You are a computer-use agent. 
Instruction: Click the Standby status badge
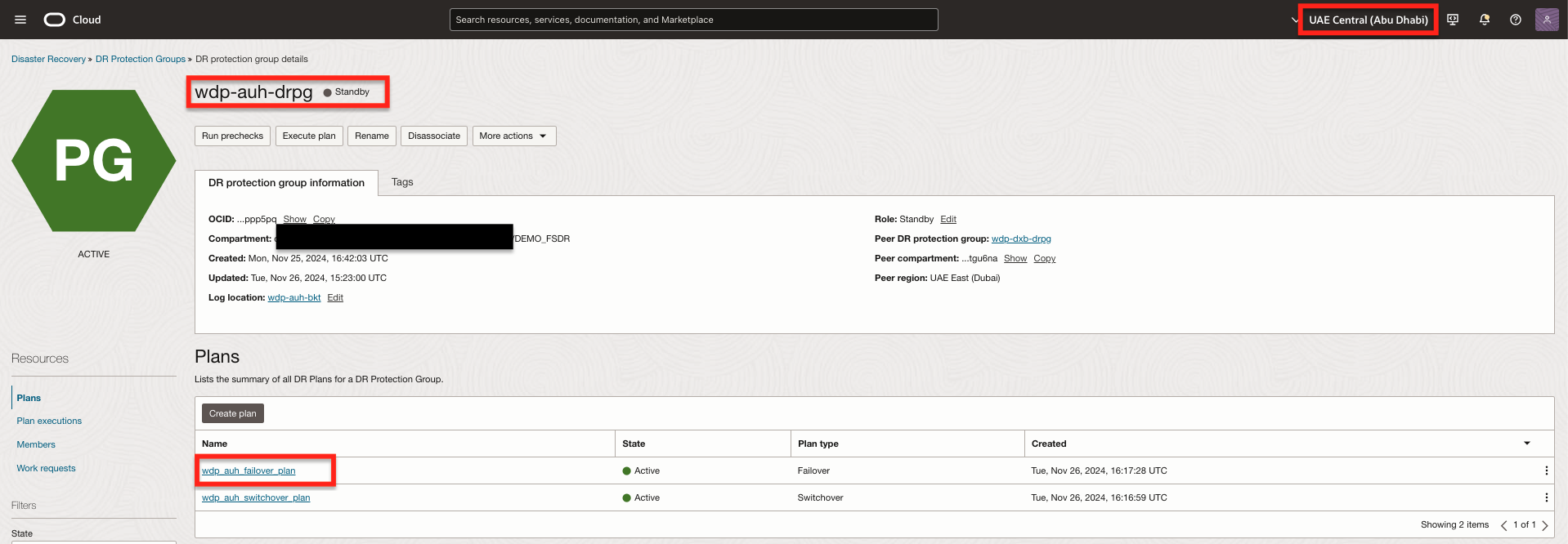coord(347,92)
